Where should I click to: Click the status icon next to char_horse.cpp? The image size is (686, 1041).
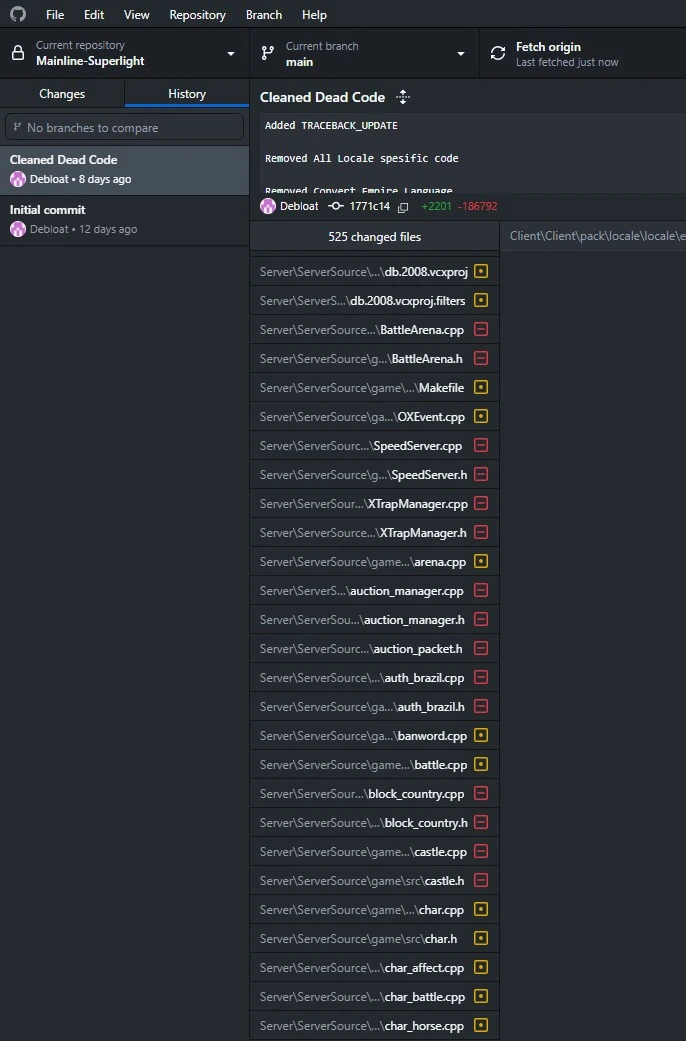(481, 1026)
